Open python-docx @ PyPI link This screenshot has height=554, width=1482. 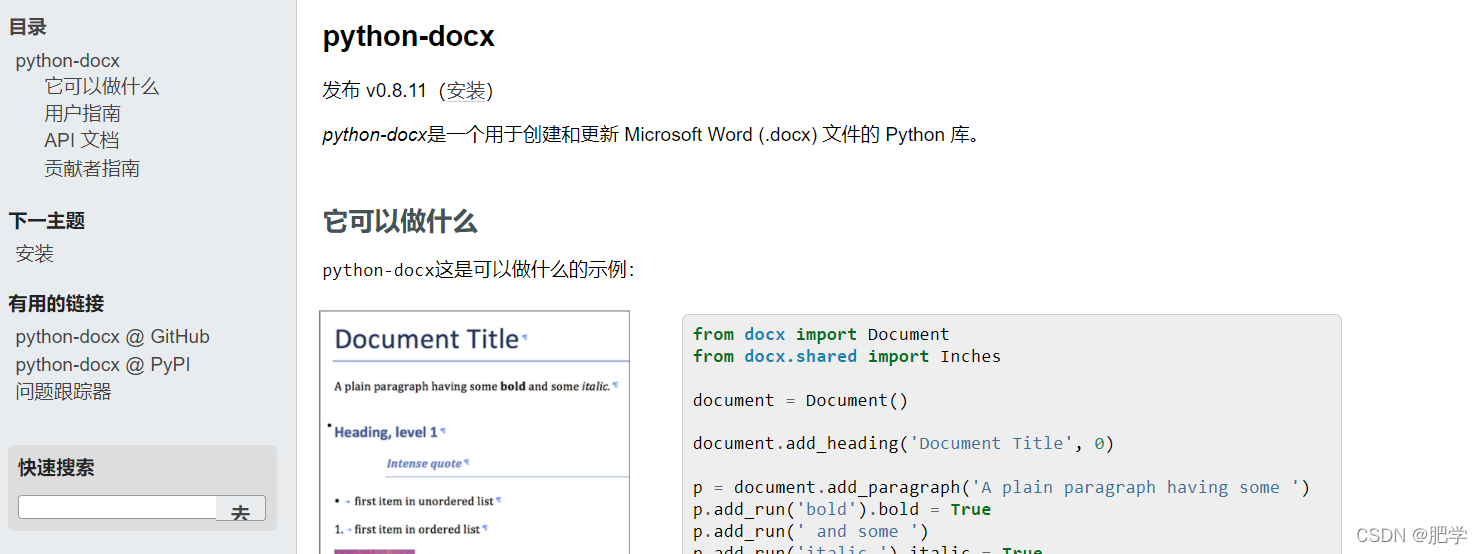coord(102,365)
